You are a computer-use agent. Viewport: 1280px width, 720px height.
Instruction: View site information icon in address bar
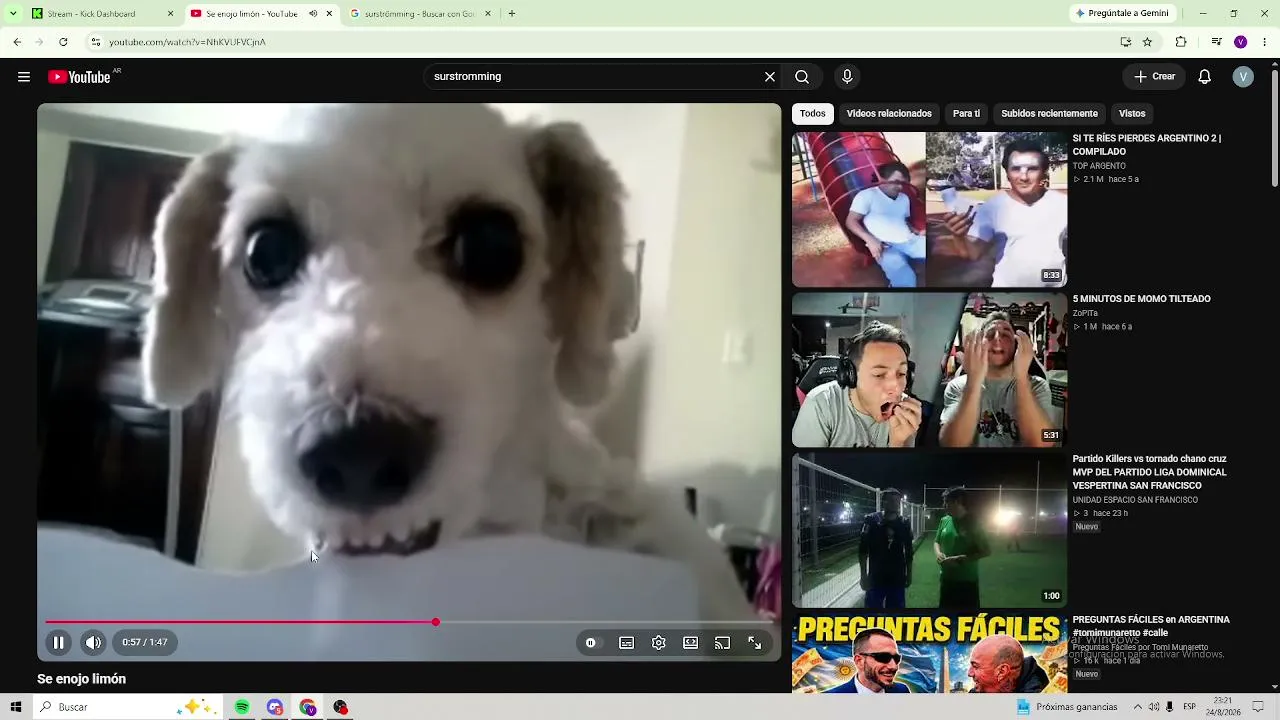point(96,42)
